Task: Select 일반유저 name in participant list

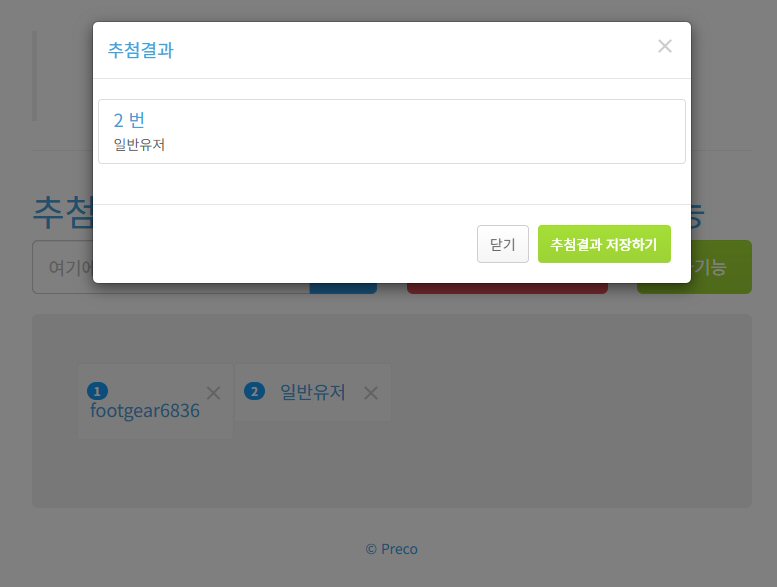Action: (x=313, y=392)
